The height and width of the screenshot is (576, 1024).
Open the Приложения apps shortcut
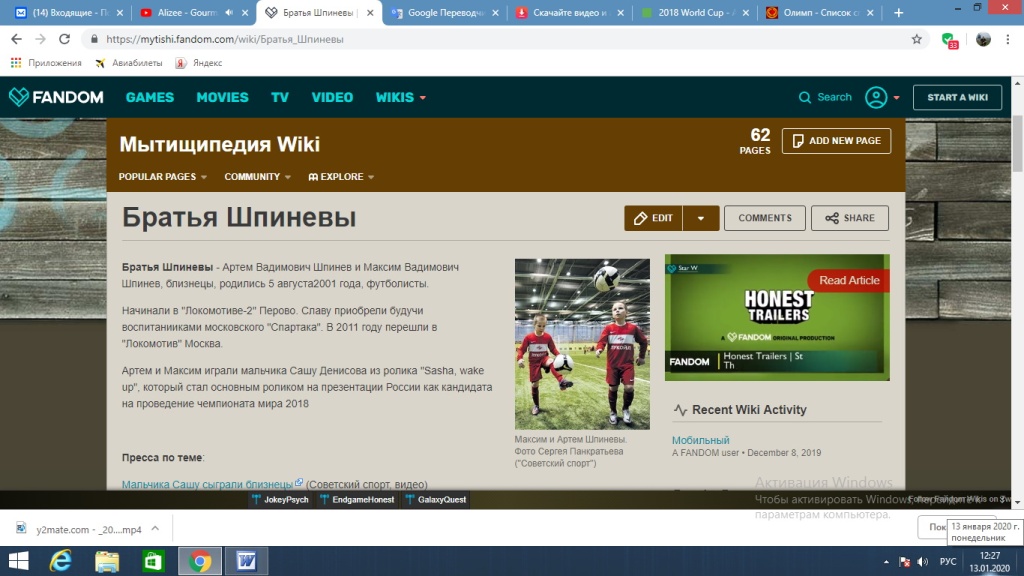pos(46,63)
